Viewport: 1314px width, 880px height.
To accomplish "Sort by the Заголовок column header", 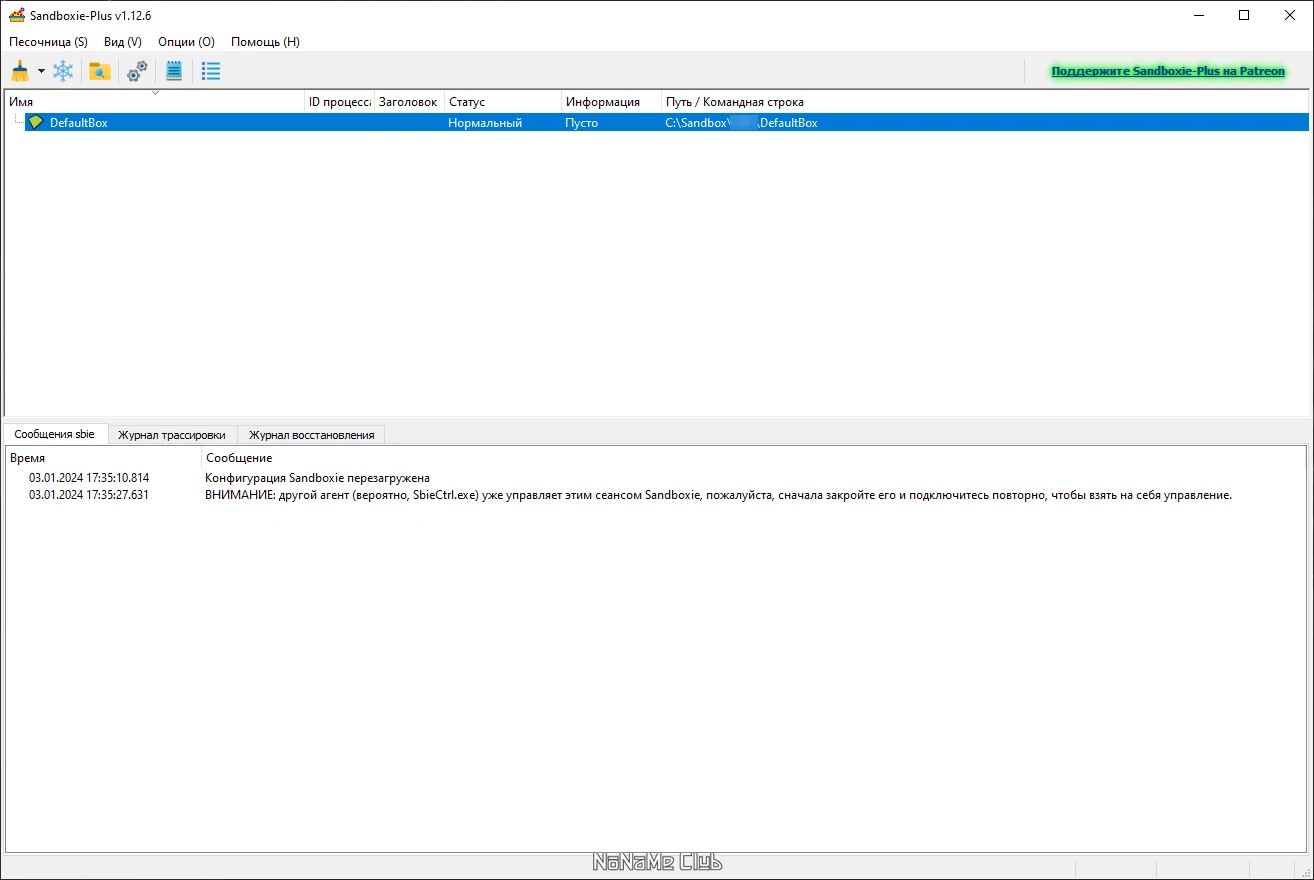I will [x=410, y=101].
